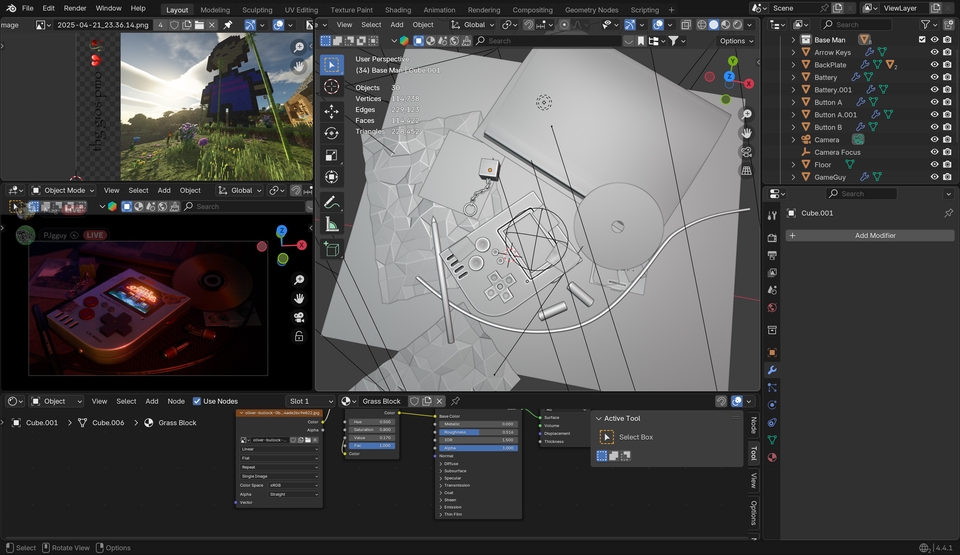The image size is (960, 555).
Task: Uncheck the Use Nodes checkbox
Action: click(197, 401)
